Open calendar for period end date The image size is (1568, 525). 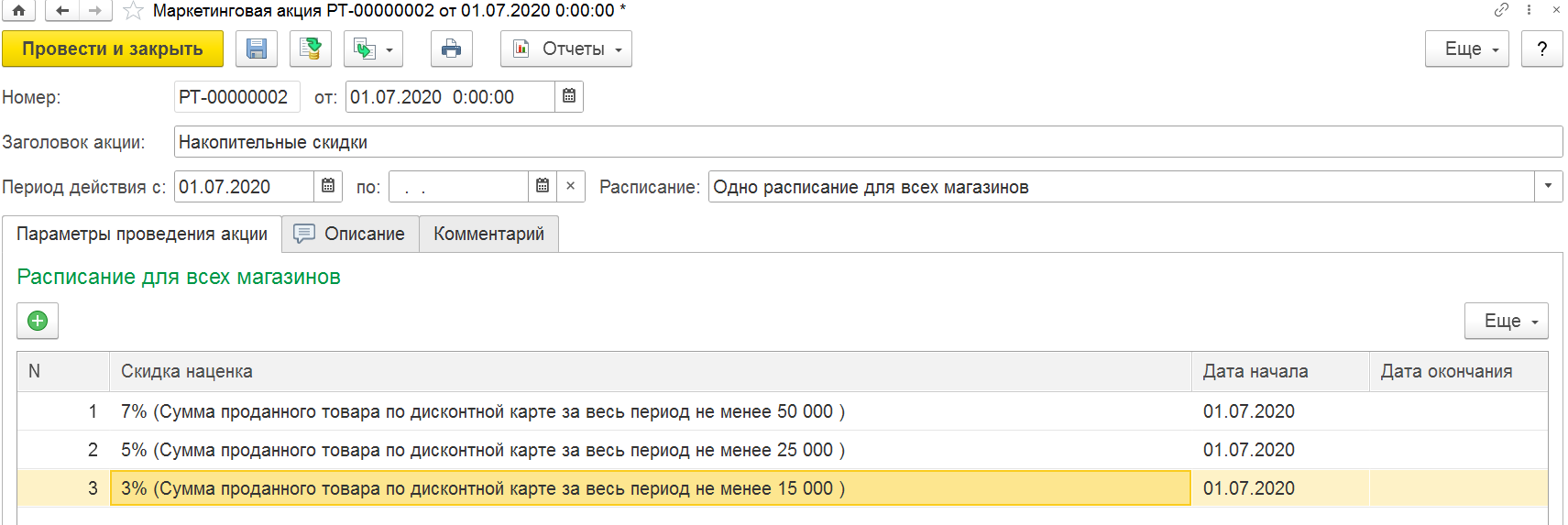(543, 186)
